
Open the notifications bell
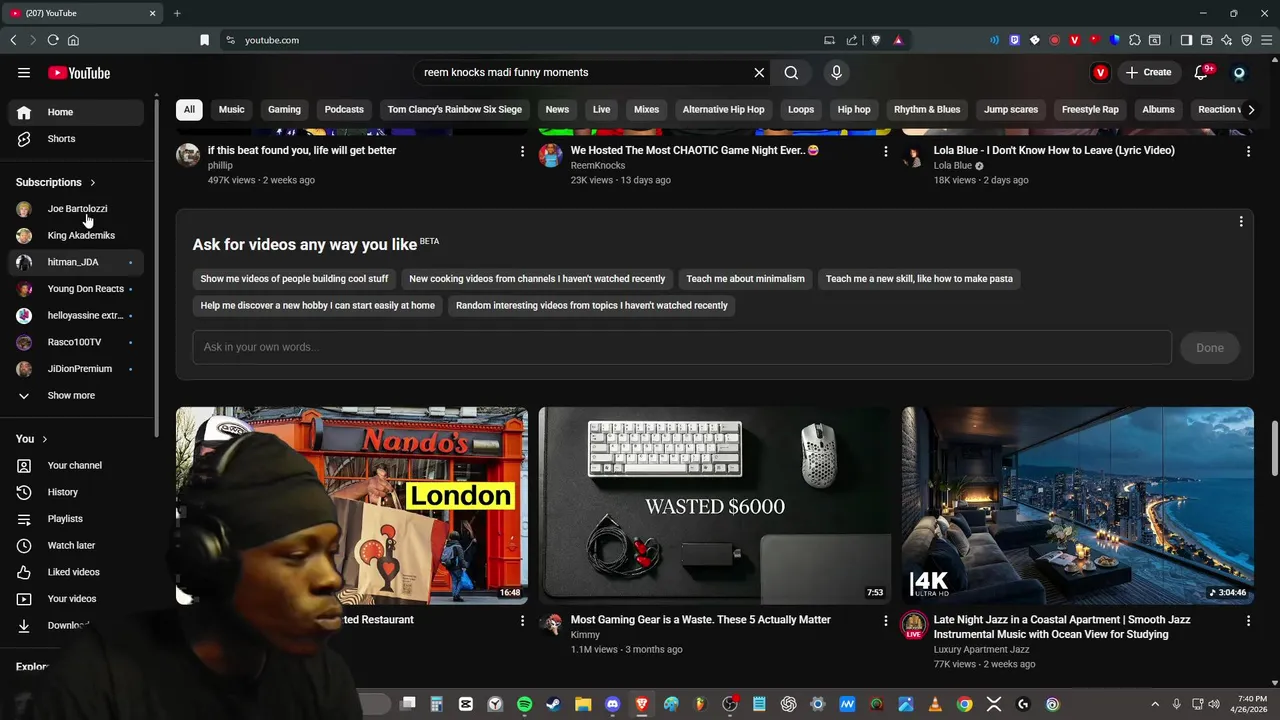pyautogui.click(x=1202, y=72)
